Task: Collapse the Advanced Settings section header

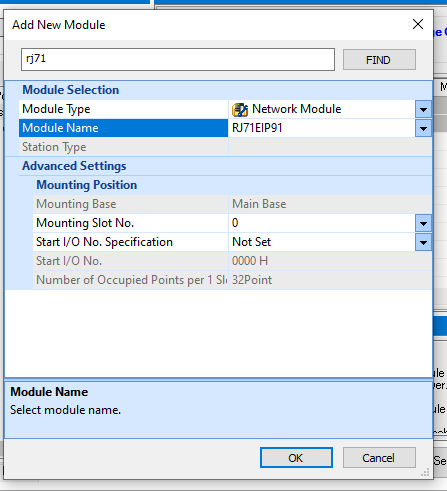Action: (x=74, y=166)
